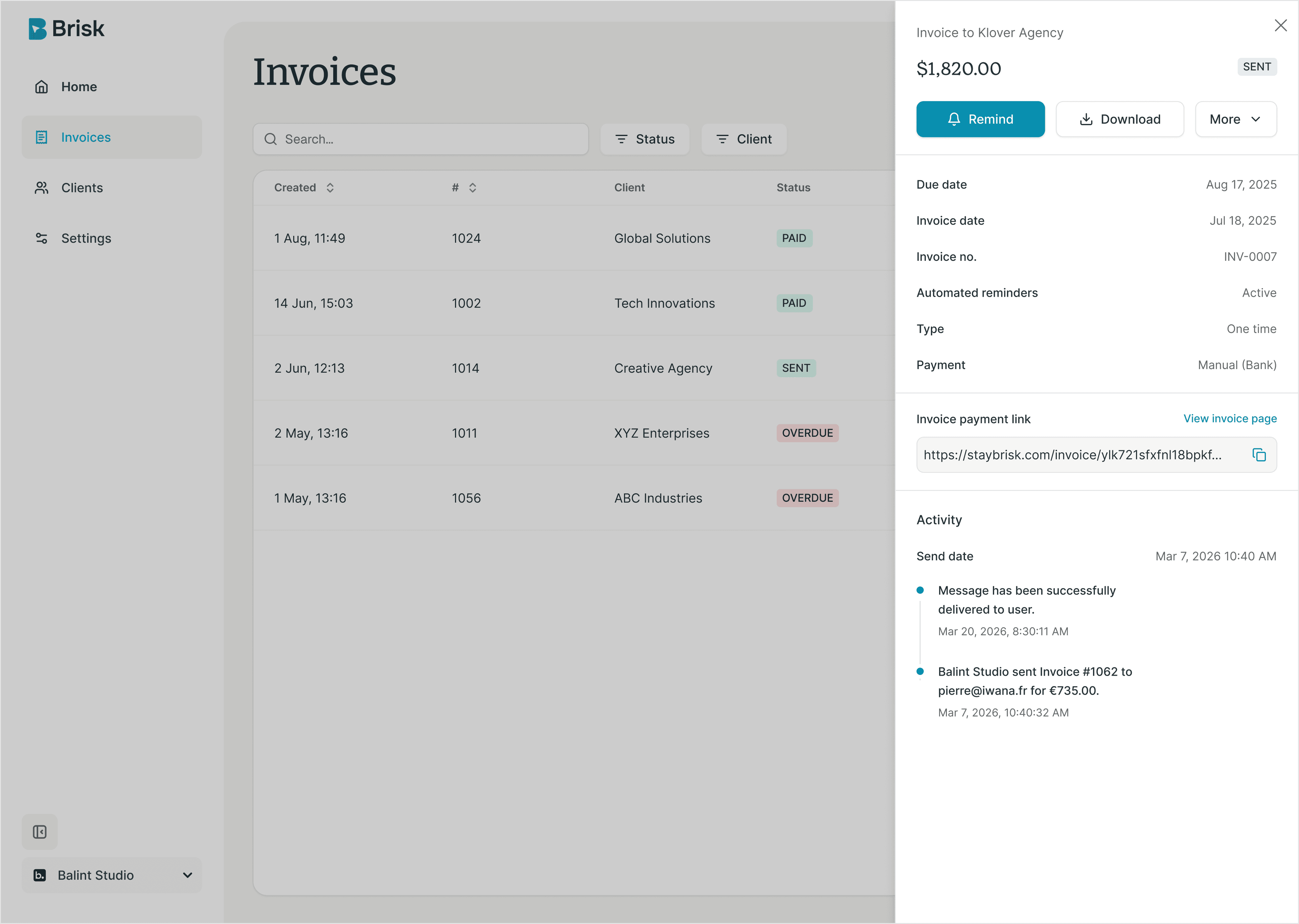Viewport: 1299px width, 924px height.
Task: Click the Brisk logo icon
Action: (x=38, y=28)
